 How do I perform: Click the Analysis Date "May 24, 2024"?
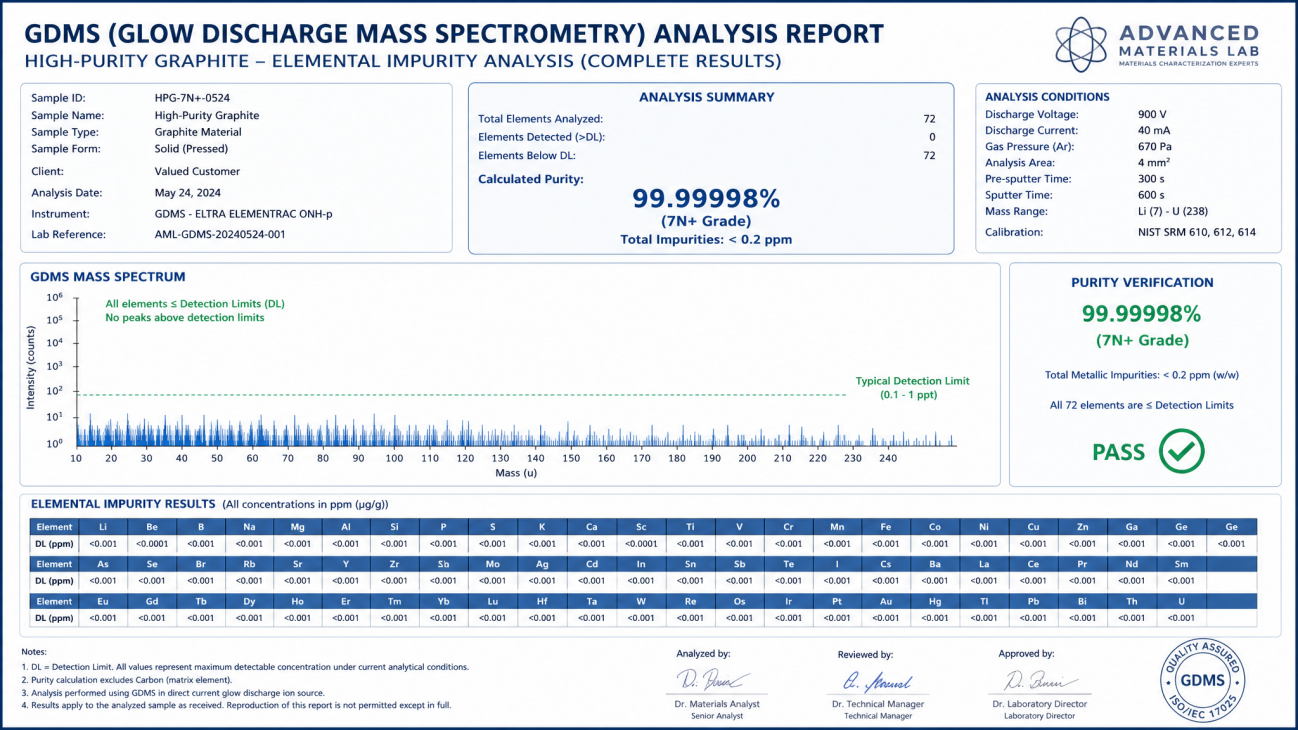(188, 193)
